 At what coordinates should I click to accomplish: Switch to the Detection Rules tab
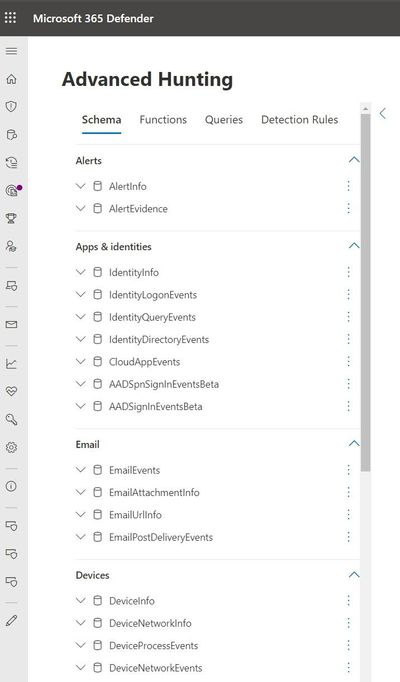click(x=300, y=120)
